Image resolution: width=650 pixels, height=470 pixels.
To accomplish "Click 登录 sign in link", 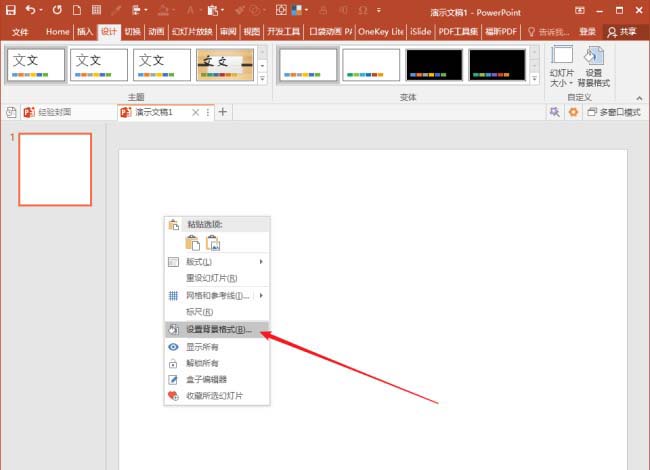I will (x=587, y=32).
